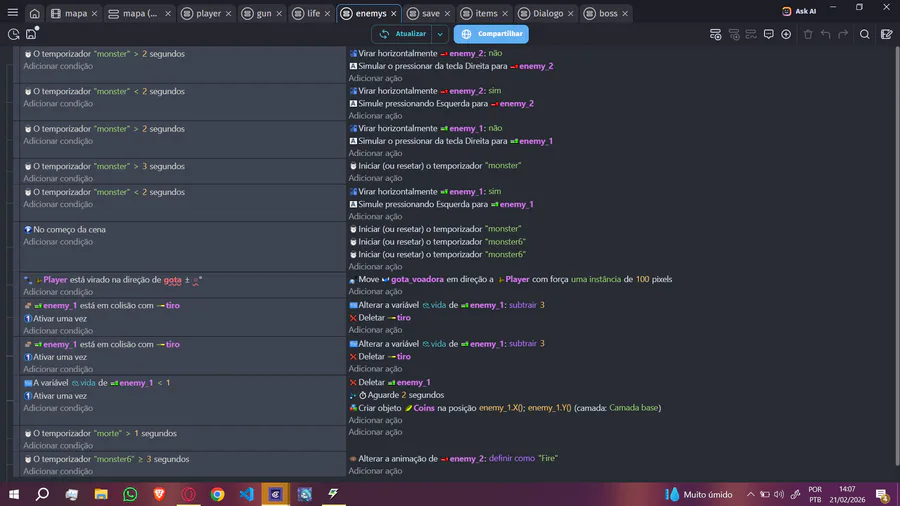900x506 pixels.
Task: Switch to the player events tab
Action: (207, 13)
